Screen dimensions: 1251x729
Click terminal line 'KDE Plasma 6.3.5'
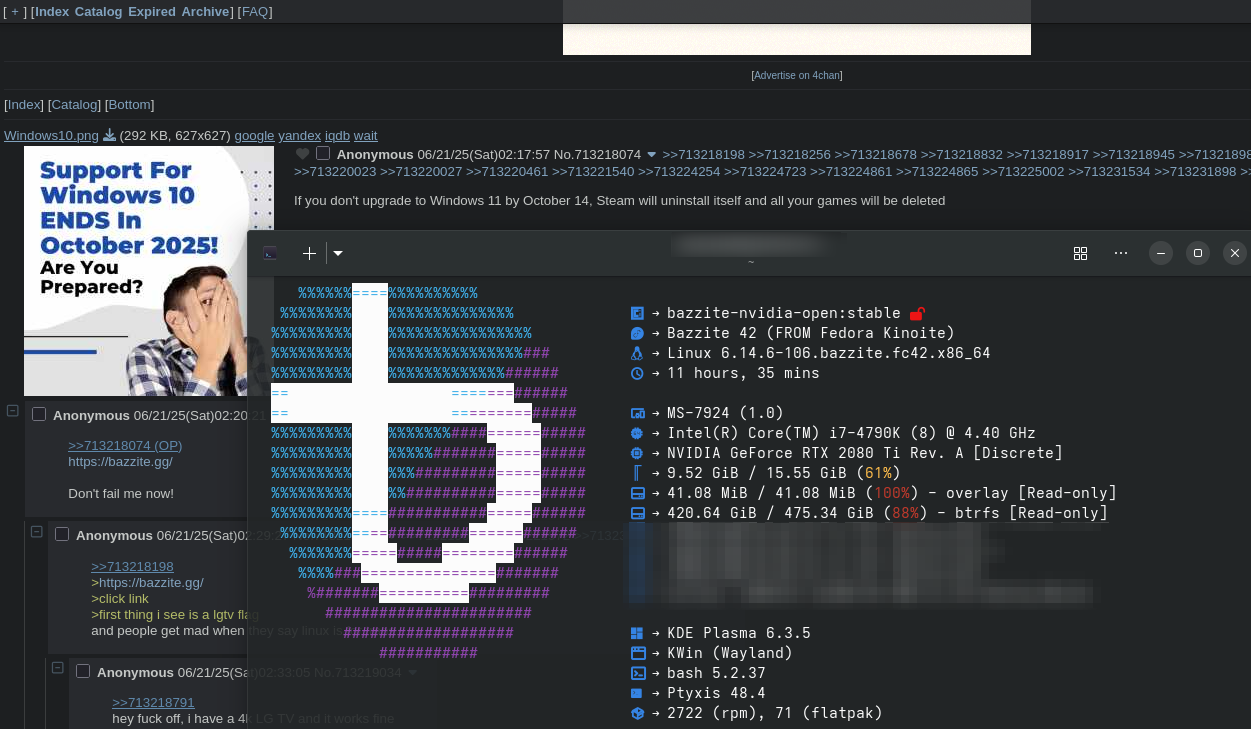[739, 633]
